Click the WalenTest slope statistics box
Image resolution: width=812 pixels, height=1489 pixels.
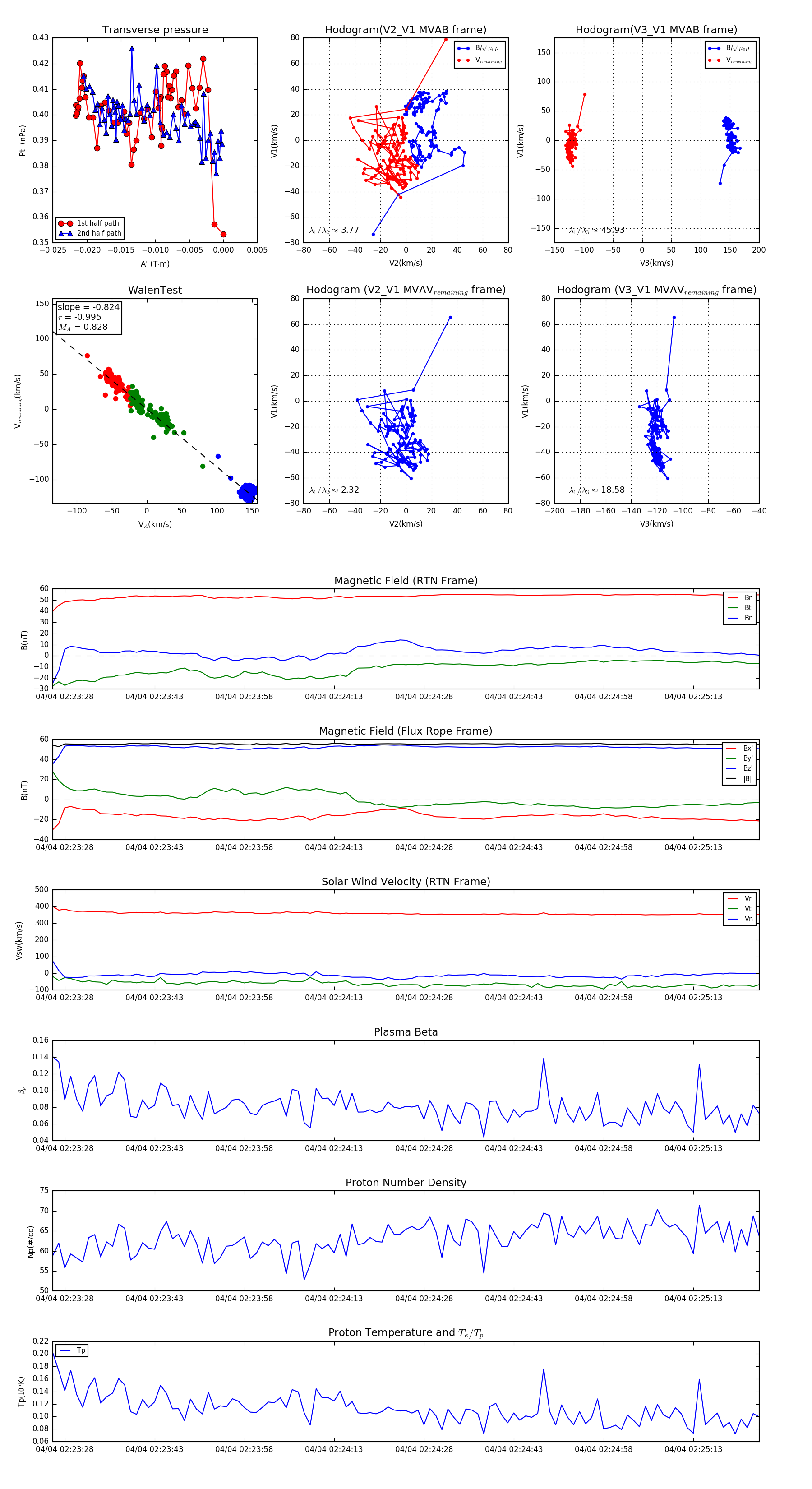point(88,317)
